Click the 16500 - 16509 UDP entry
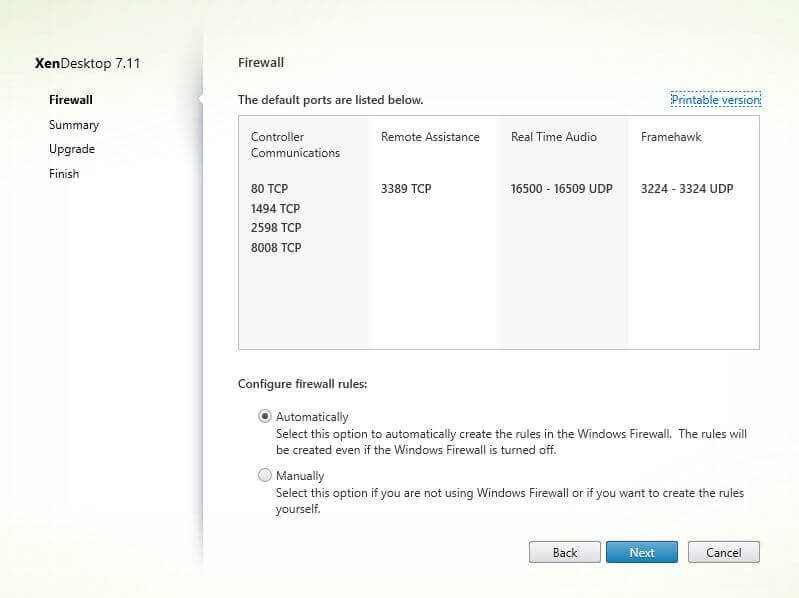 [x=562, y=189]
